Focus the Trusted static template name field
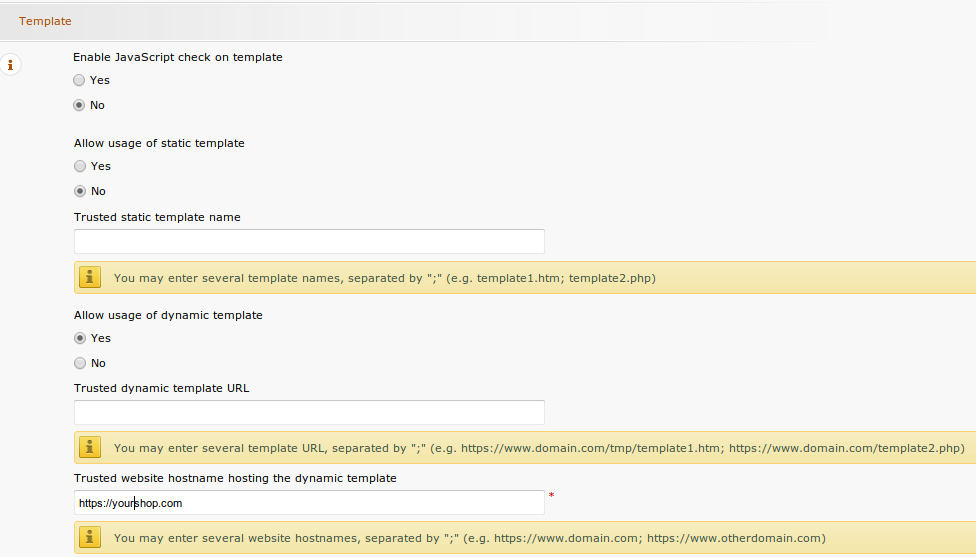 [x=309, y=241]
